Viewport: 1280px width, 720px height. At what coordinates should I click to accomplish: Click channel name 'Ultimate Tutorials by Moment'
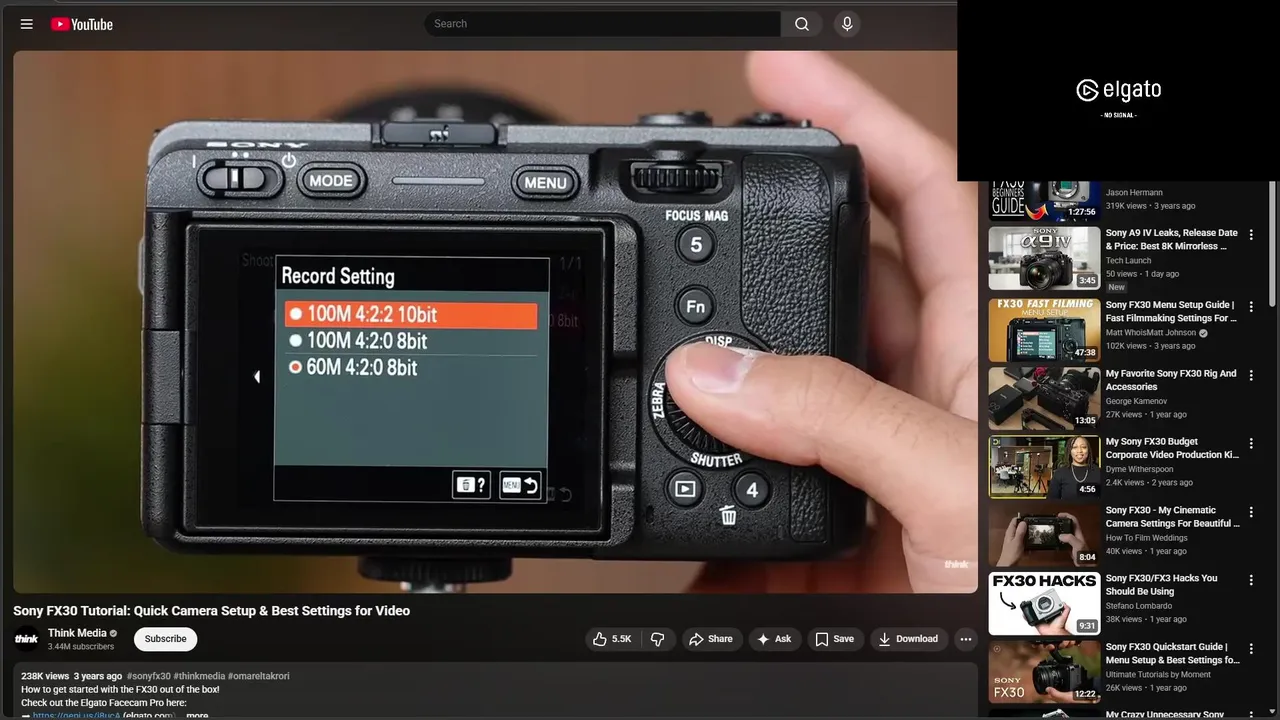click(1158, 674)
